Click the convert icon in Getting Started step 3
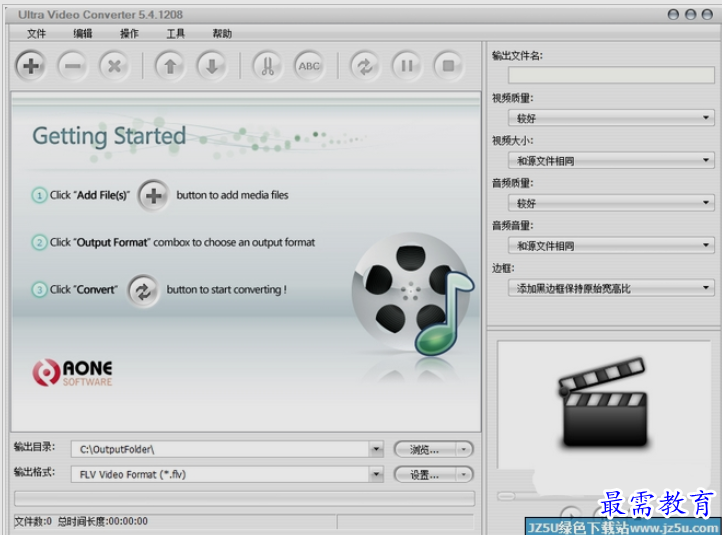The height and width of the screenshot is (535, 722). [x=143, y=291]
